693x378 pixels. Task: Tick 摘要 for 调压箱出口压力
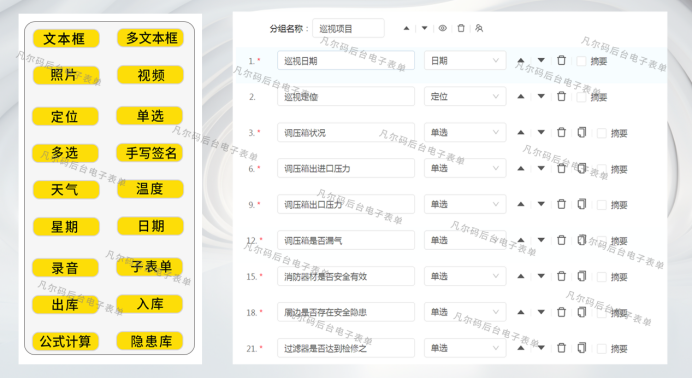(602, 205)
